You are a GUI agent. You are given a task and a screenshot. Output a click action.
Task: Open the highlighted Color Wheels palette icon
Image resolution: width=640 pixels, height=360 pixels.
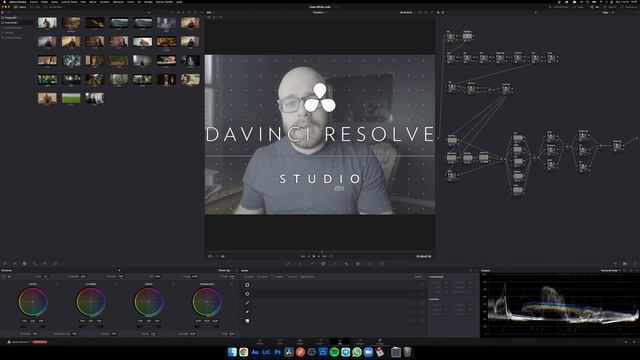[24, 264]
